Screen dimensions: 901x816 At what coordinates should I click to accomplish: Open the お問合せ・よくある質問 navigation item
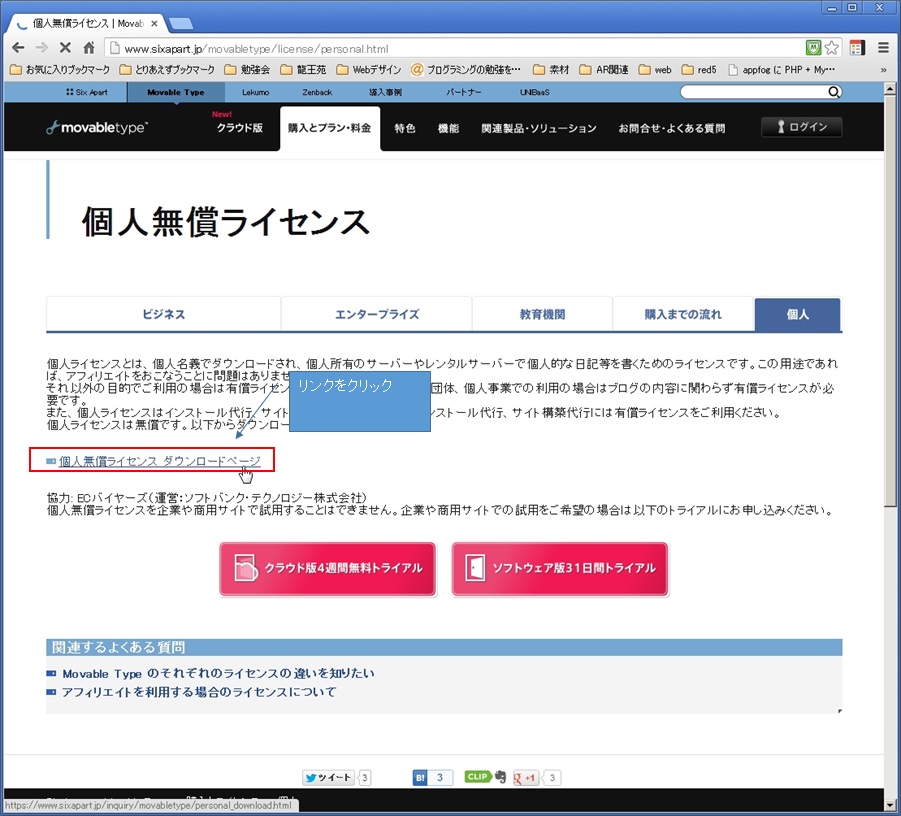[x=672, y=128]
